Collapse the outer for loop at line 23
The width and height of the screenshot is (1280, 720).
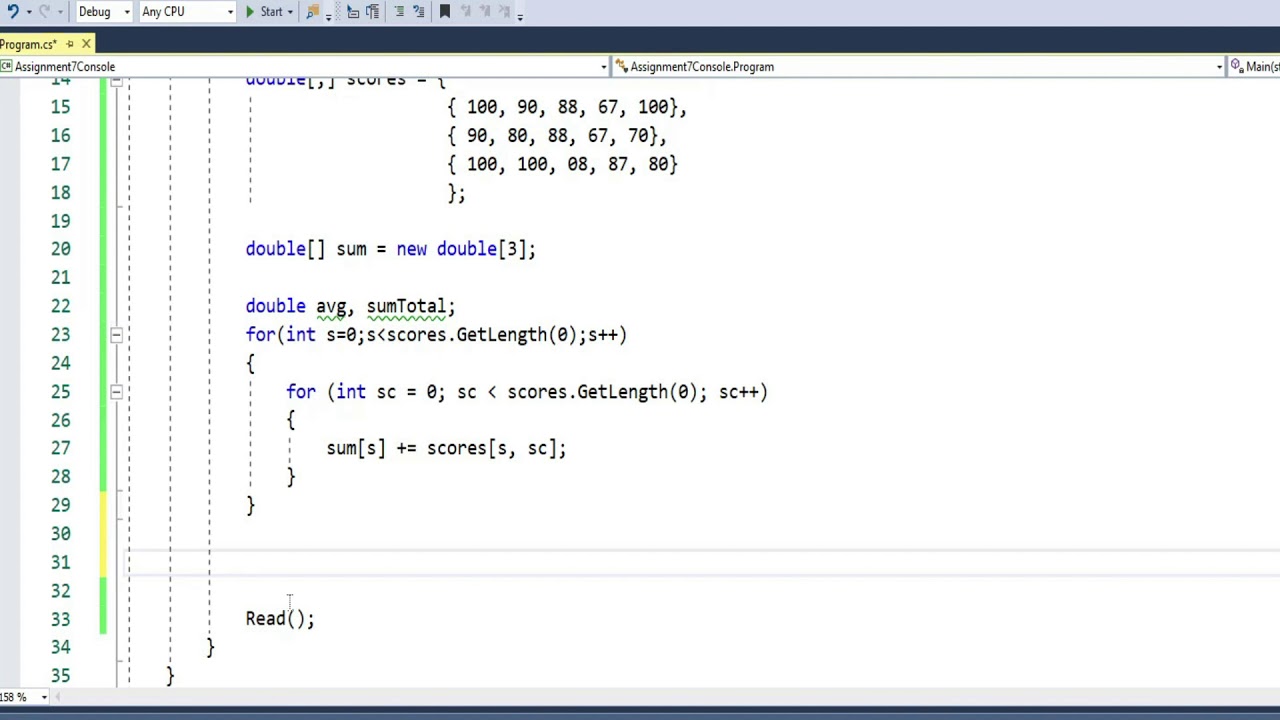pyautogui.click(x=116, y=335)
